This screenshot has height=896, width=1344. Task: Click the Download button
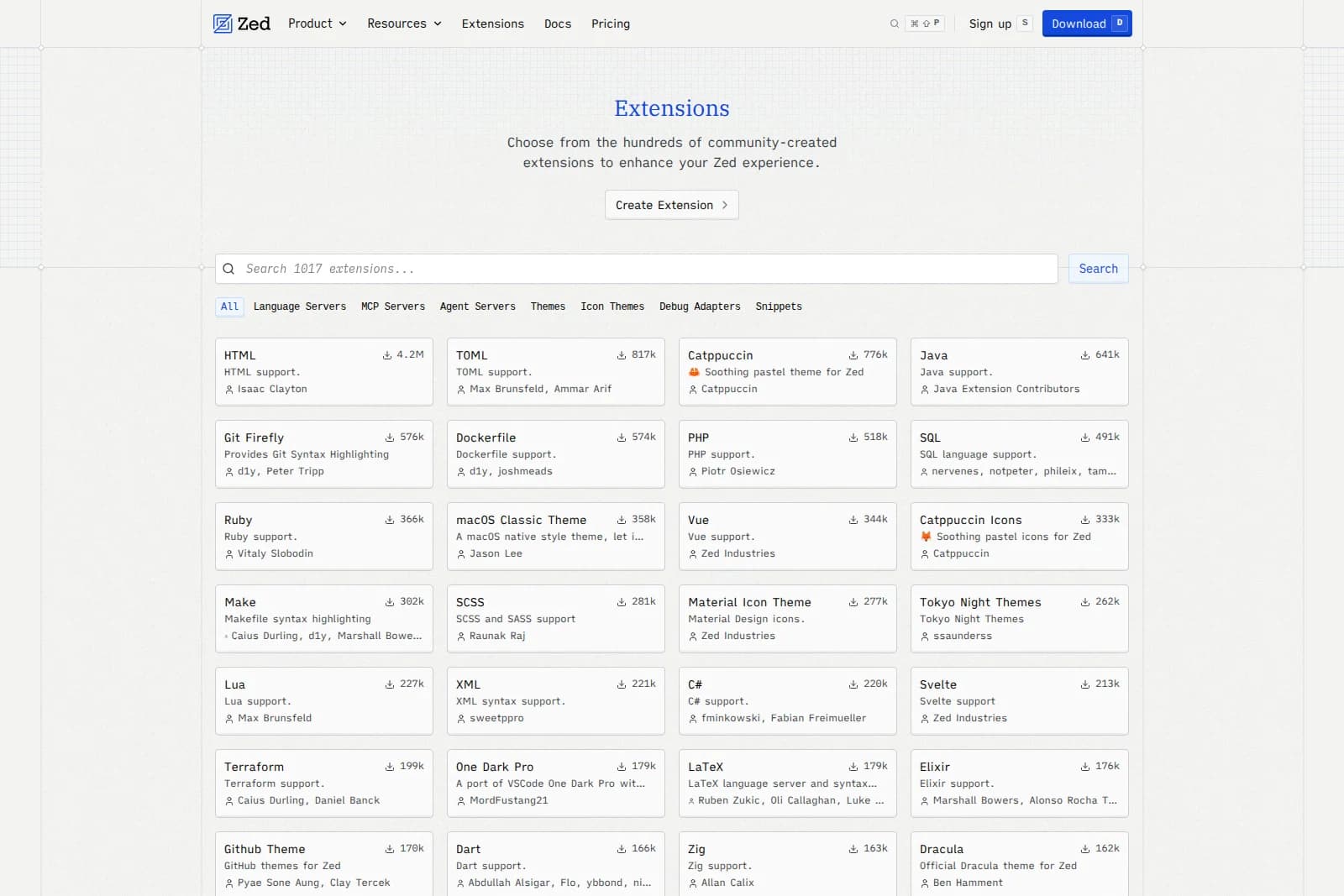(1080, 24)
